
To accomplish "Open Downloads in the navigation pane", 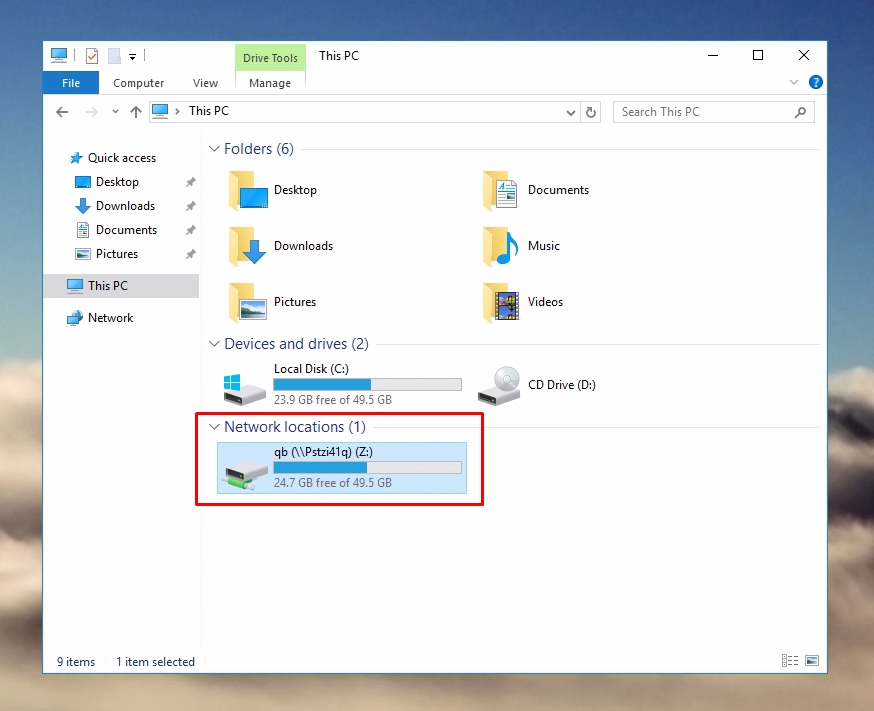I will [x=125, y=206].
